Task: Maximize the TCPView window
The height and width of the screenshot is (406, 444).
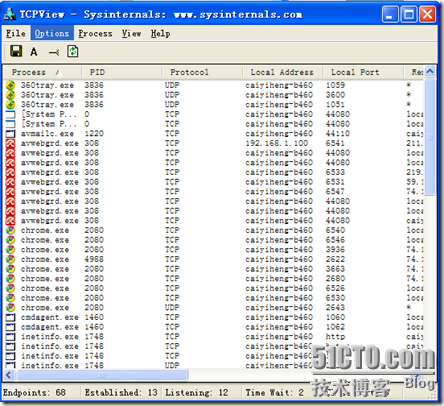Action: 409,14
